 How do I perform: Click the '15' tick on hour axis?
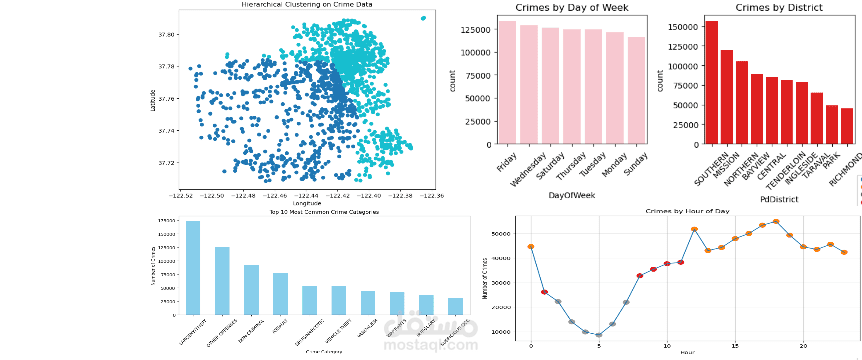(735, 346)
